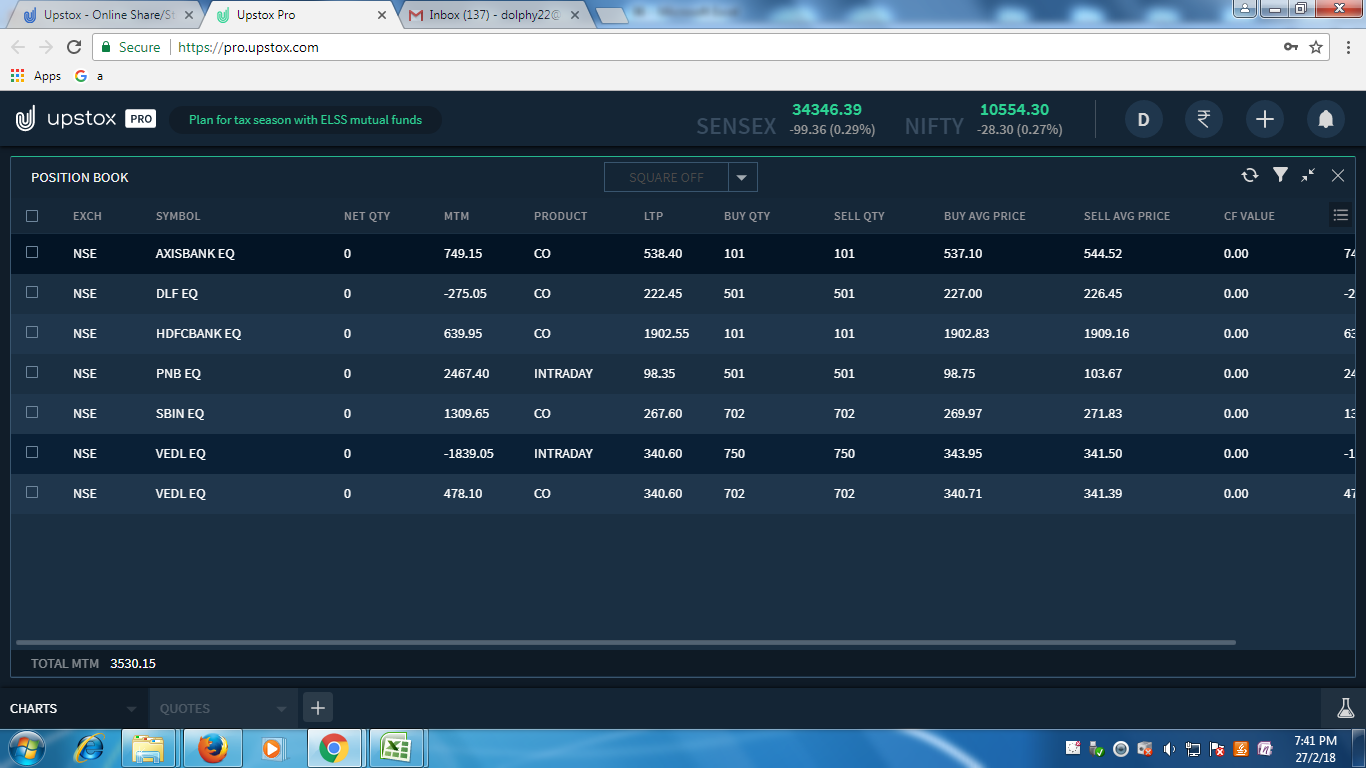
Task: Click PNB EQ symbol cell
Action: point(178,373)
